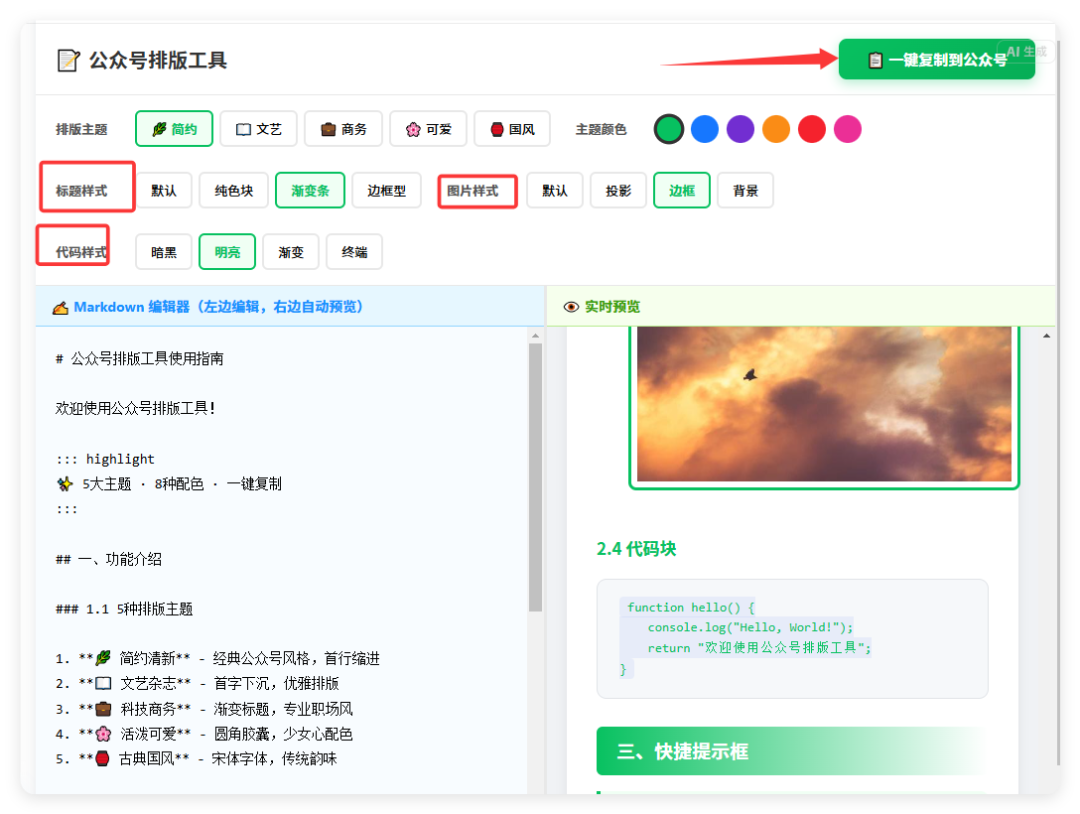
Task: Click the Markdown 编辑器 panel header text
Action: pos(218,306)
